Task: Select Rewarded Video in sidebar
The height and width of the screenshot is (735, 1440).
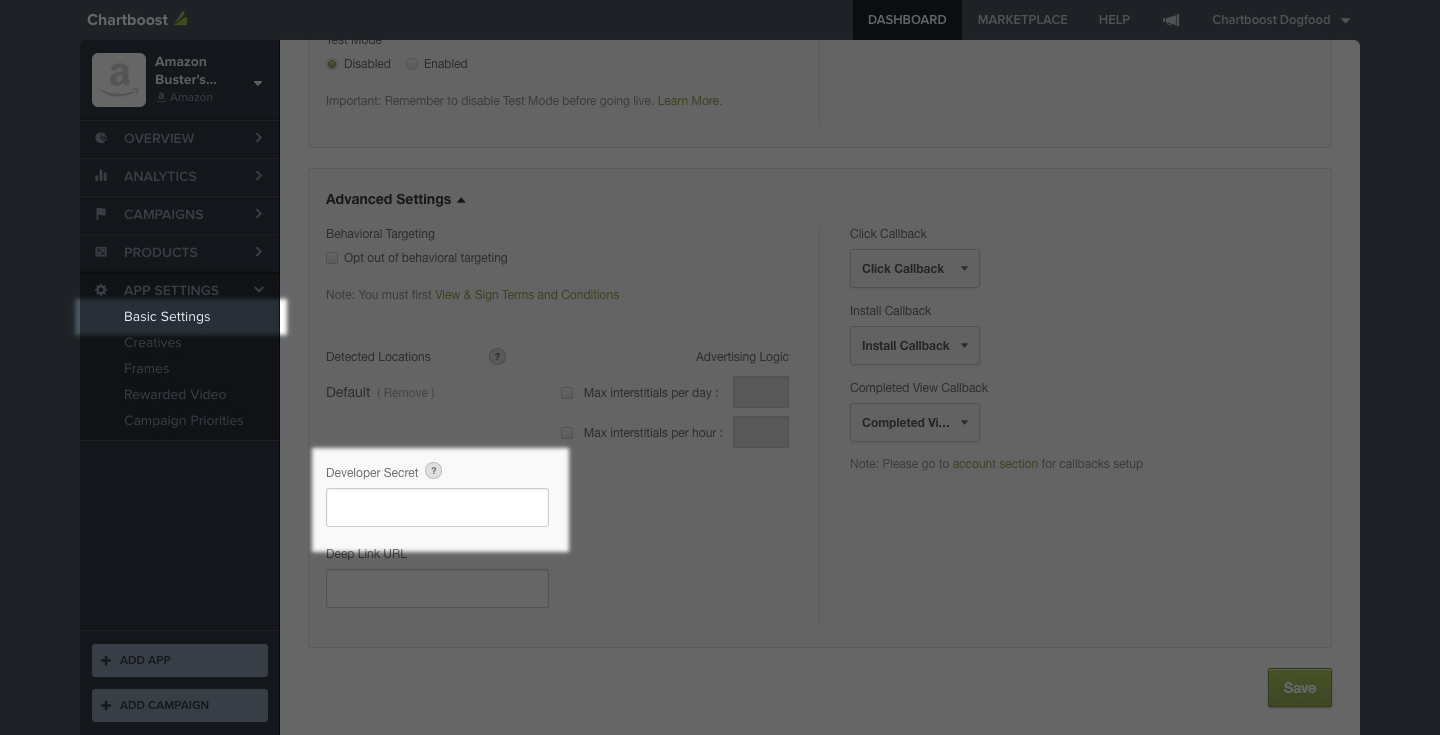Action: click(175, 394)
